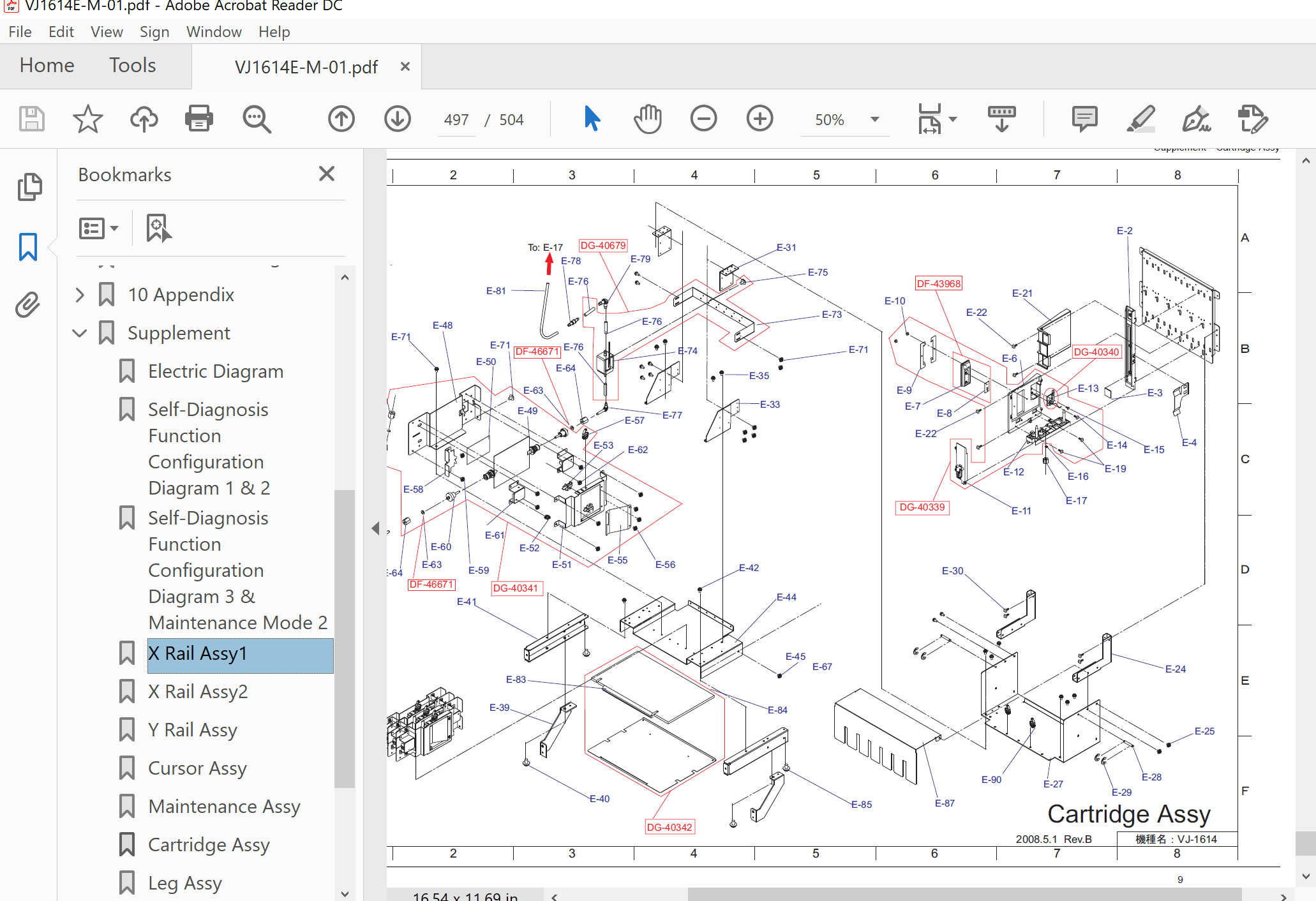Open Self-Diagnosis Configuration Diagram 1 & 2 bookmark
Screen dimensions: 1316x901
click(209, 449)
